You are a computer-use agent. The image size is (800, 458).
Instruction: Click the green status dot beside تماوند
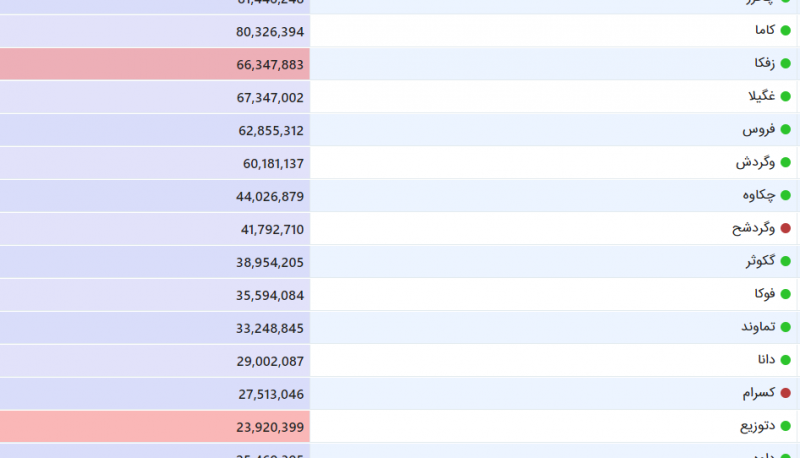(x=786, y=327)
